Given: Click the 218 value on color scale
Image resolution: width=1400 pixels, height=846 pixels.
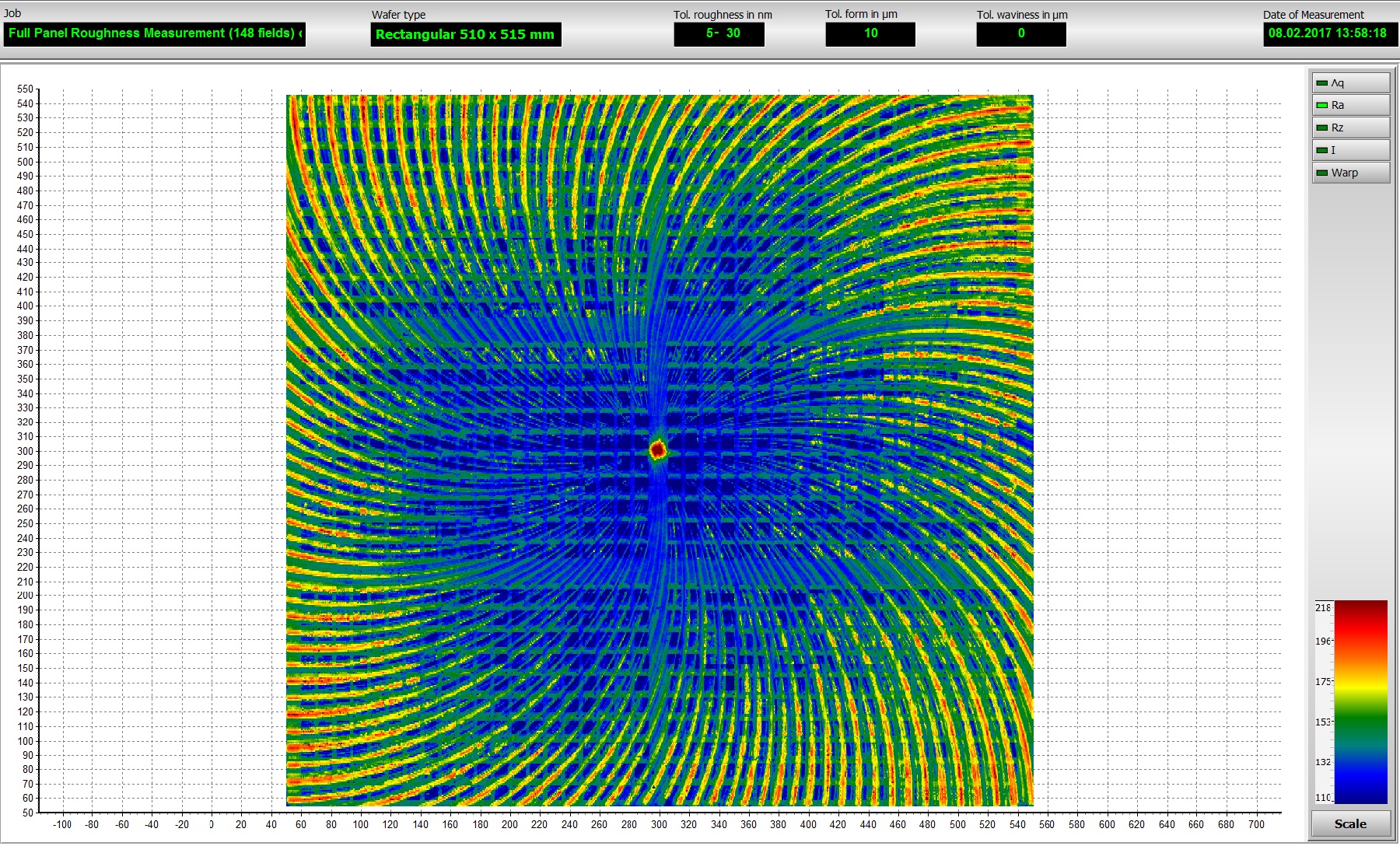Looking at the screenshot, I should click(1323, 607).
